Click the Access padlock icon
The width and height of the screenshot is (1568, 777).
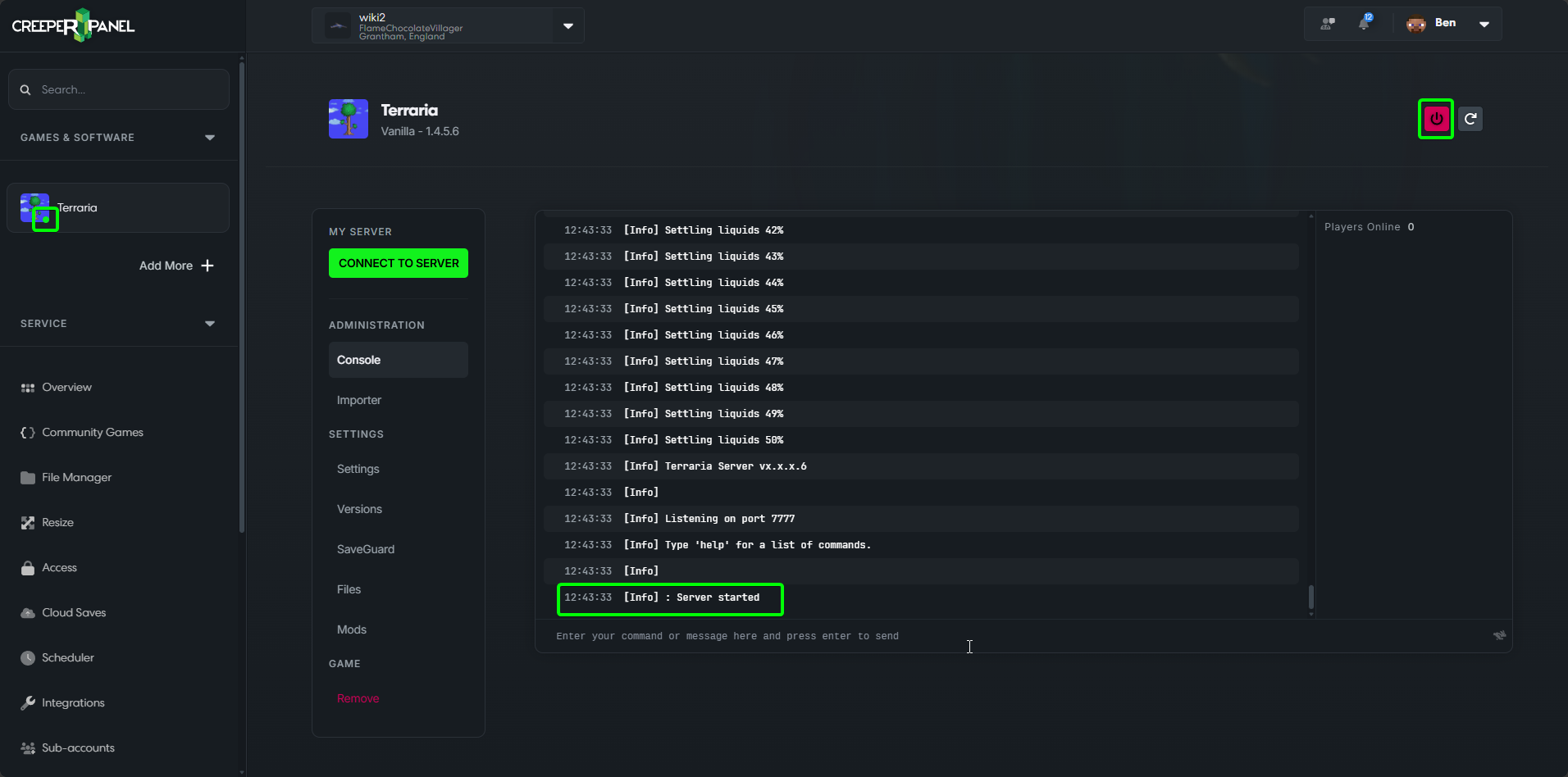[x=28, y=568]
